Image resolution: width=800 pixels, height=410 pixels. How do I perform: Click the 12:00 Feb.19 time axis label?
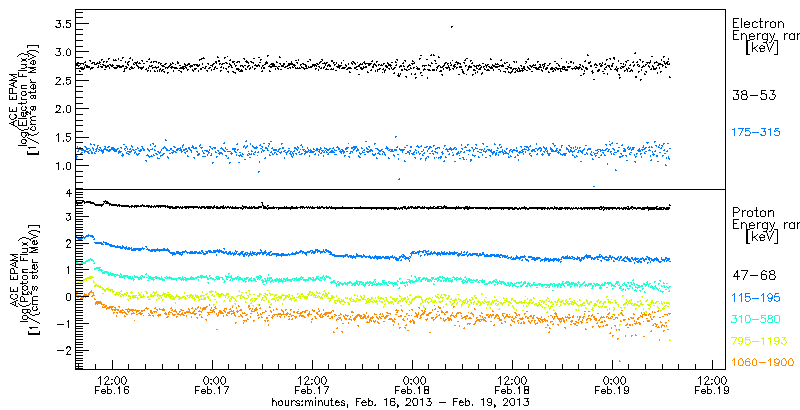pyautogui.click(x=711, y=385)
